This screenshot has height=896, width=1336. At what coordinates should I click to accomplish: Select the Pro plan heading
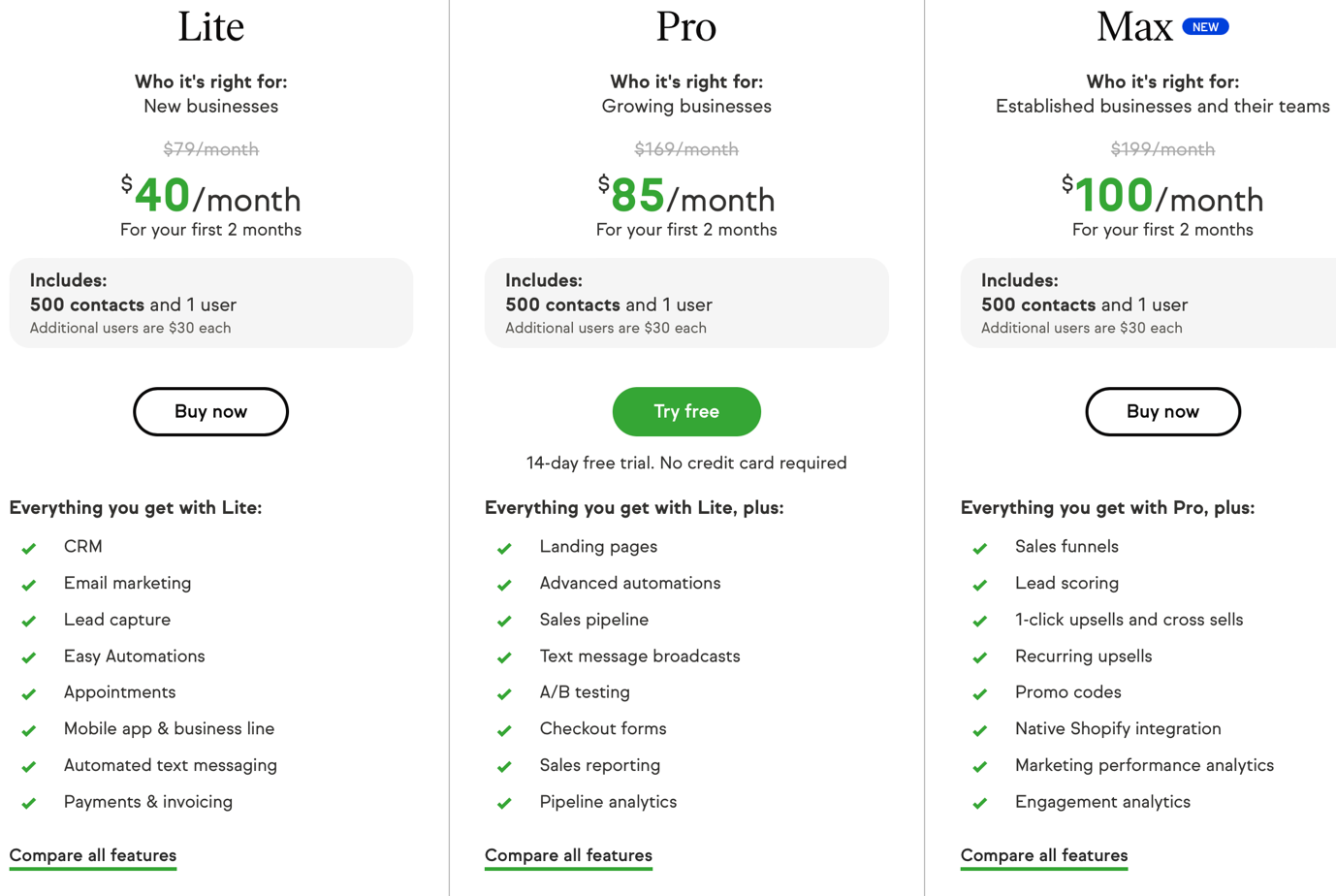(686, 26)
